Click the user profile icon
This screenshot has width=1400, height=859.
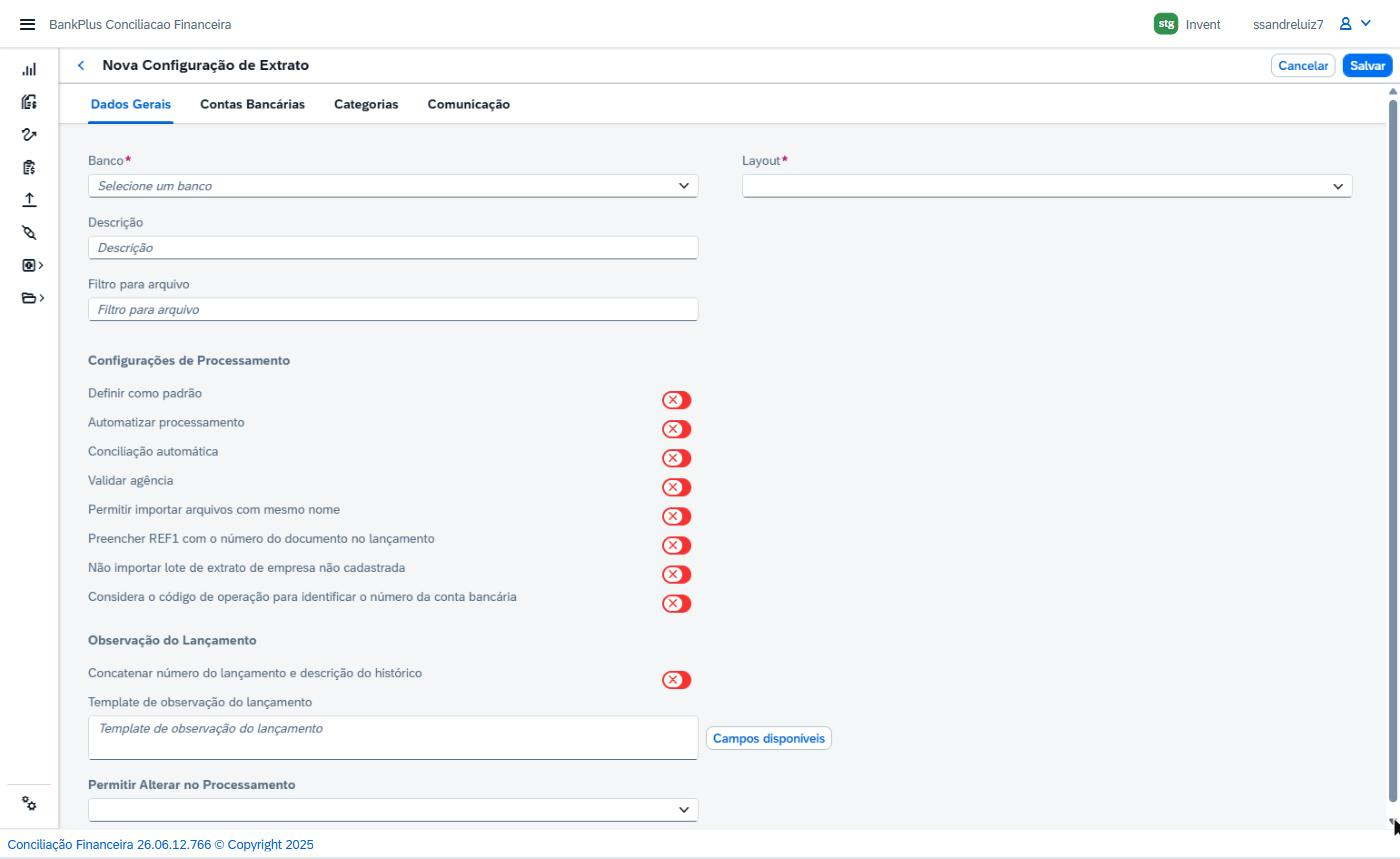1346,24
